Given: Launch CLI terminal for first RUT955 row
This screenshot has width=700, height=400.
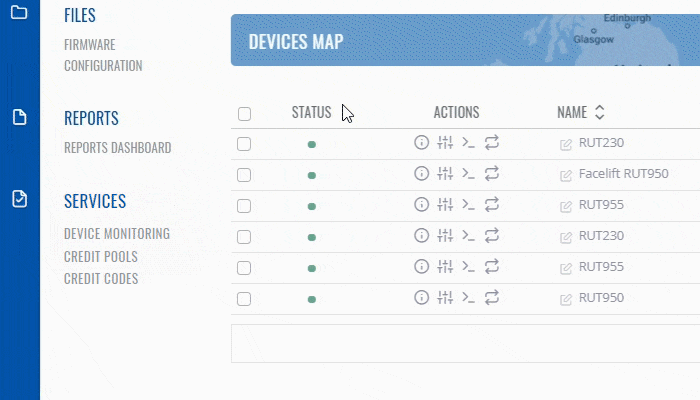Looking at the screenshot, I should pyautogui.click(x=468, y=205).
